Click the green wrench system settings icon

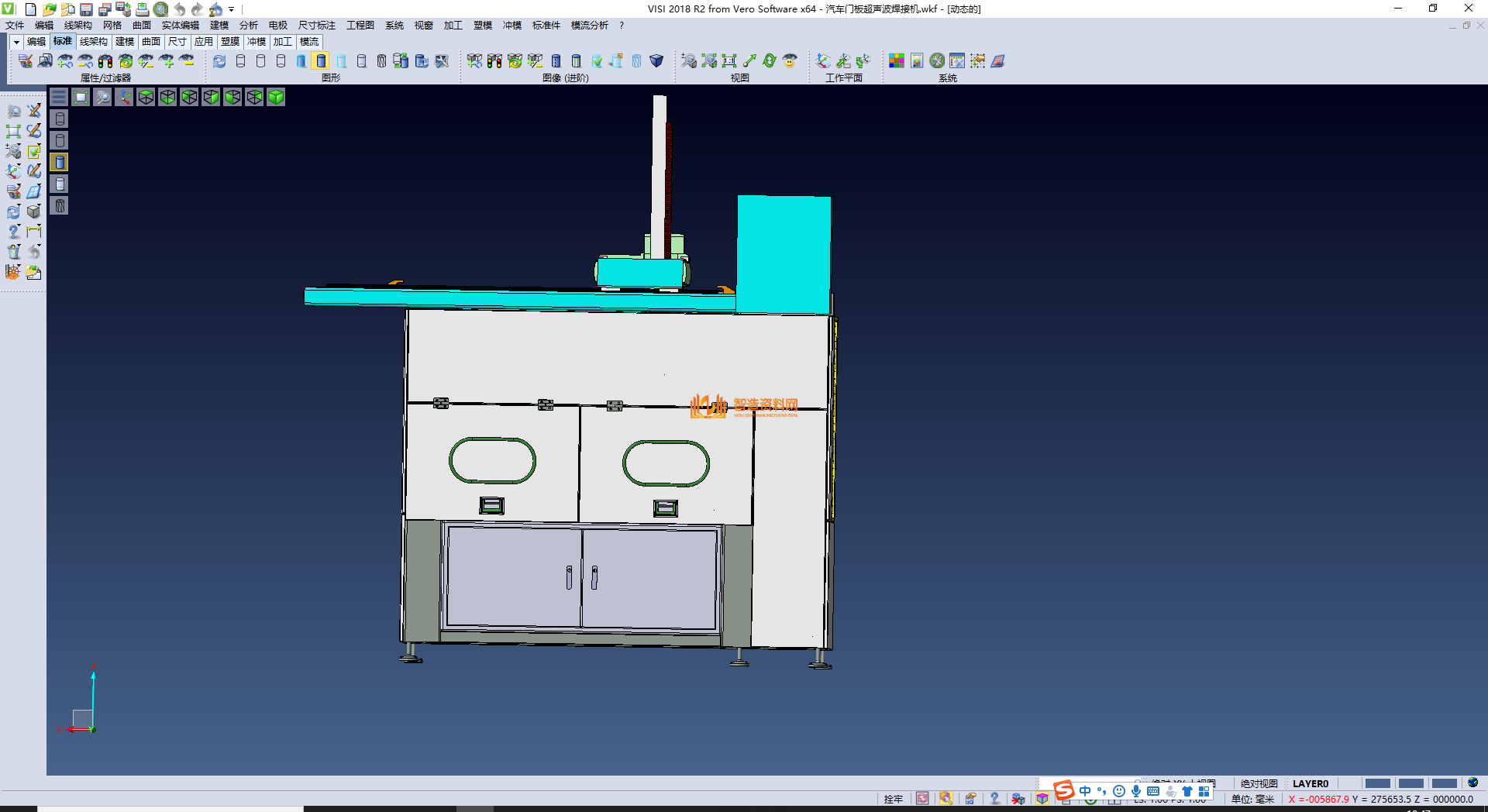pos(937,60)
